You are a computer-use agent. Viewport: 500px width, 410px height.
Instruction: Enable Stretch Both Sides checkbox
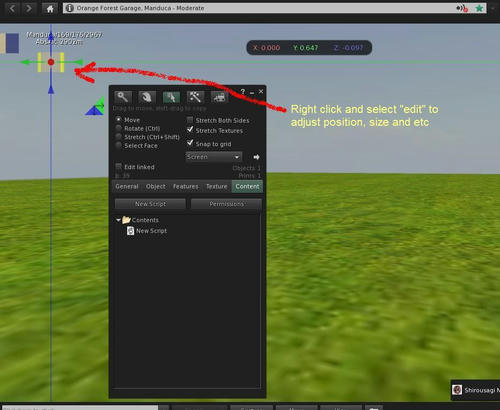190,120
